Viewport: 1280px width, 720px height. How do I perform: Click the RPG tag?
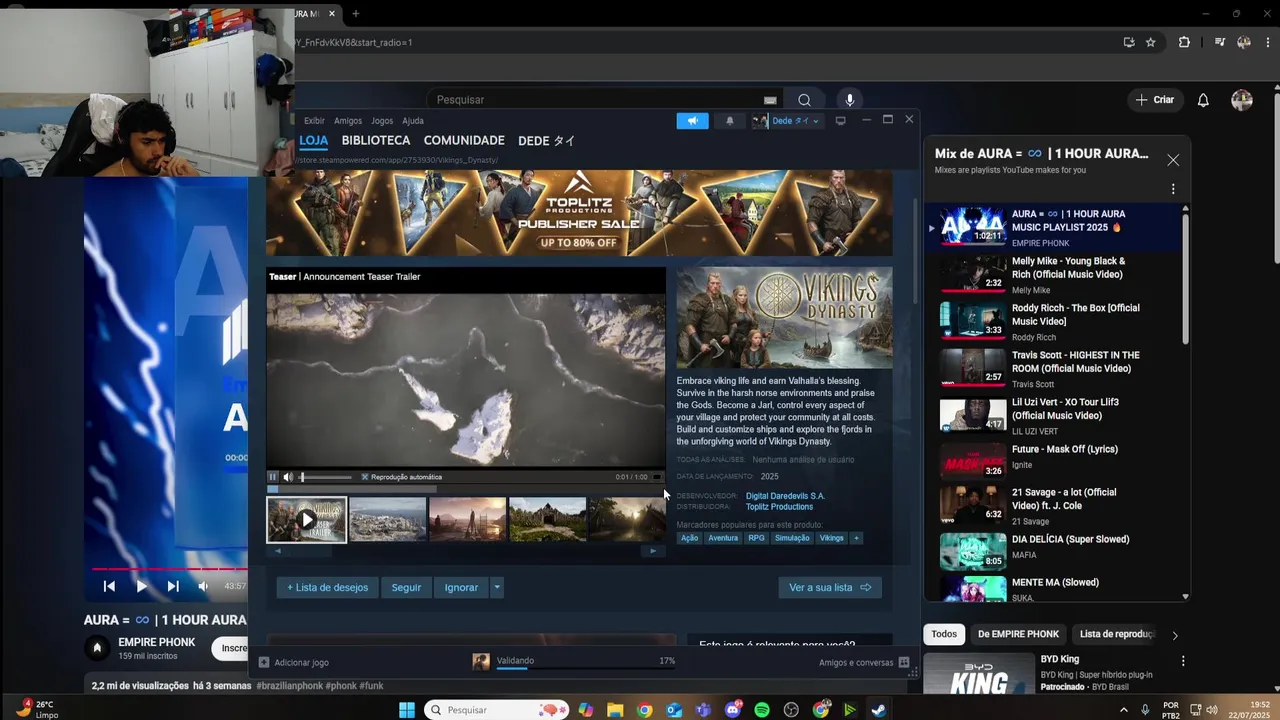(756, 538)
